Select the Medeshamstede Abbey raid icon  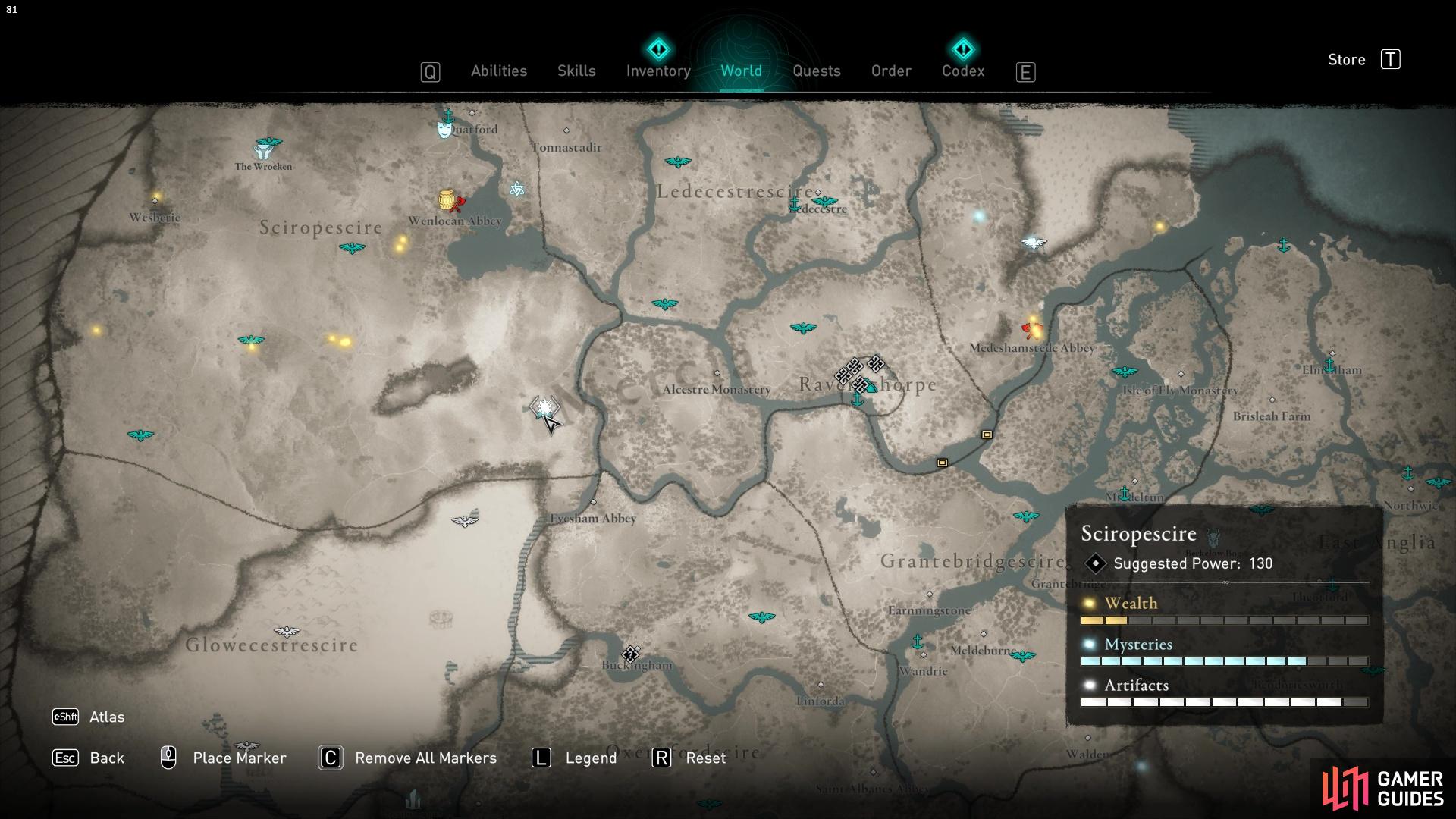click(1031, 330)
